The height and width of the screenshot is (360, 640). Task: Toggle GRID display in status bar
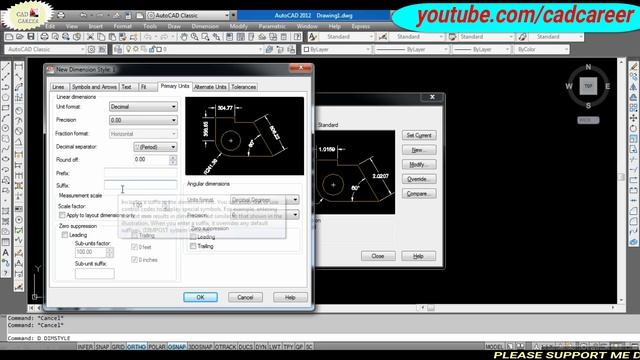118,347
